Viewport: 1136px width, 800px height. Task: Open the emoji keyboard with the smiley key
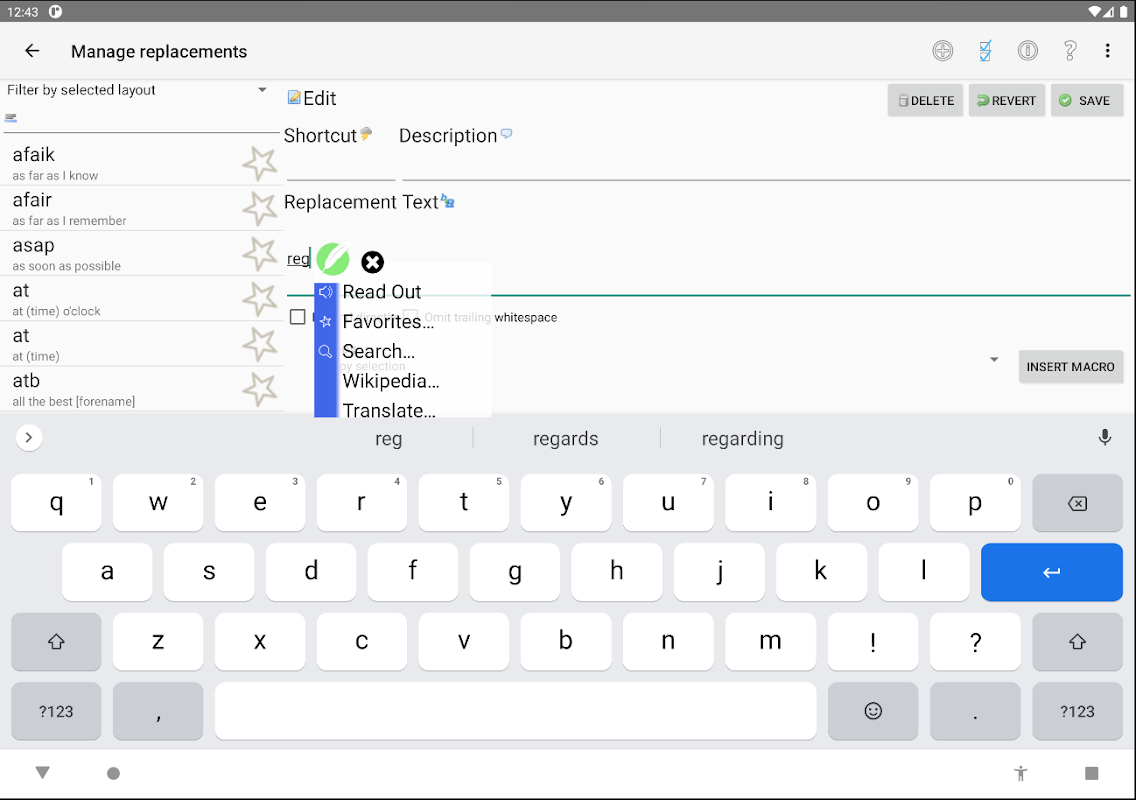pos(873,711)
